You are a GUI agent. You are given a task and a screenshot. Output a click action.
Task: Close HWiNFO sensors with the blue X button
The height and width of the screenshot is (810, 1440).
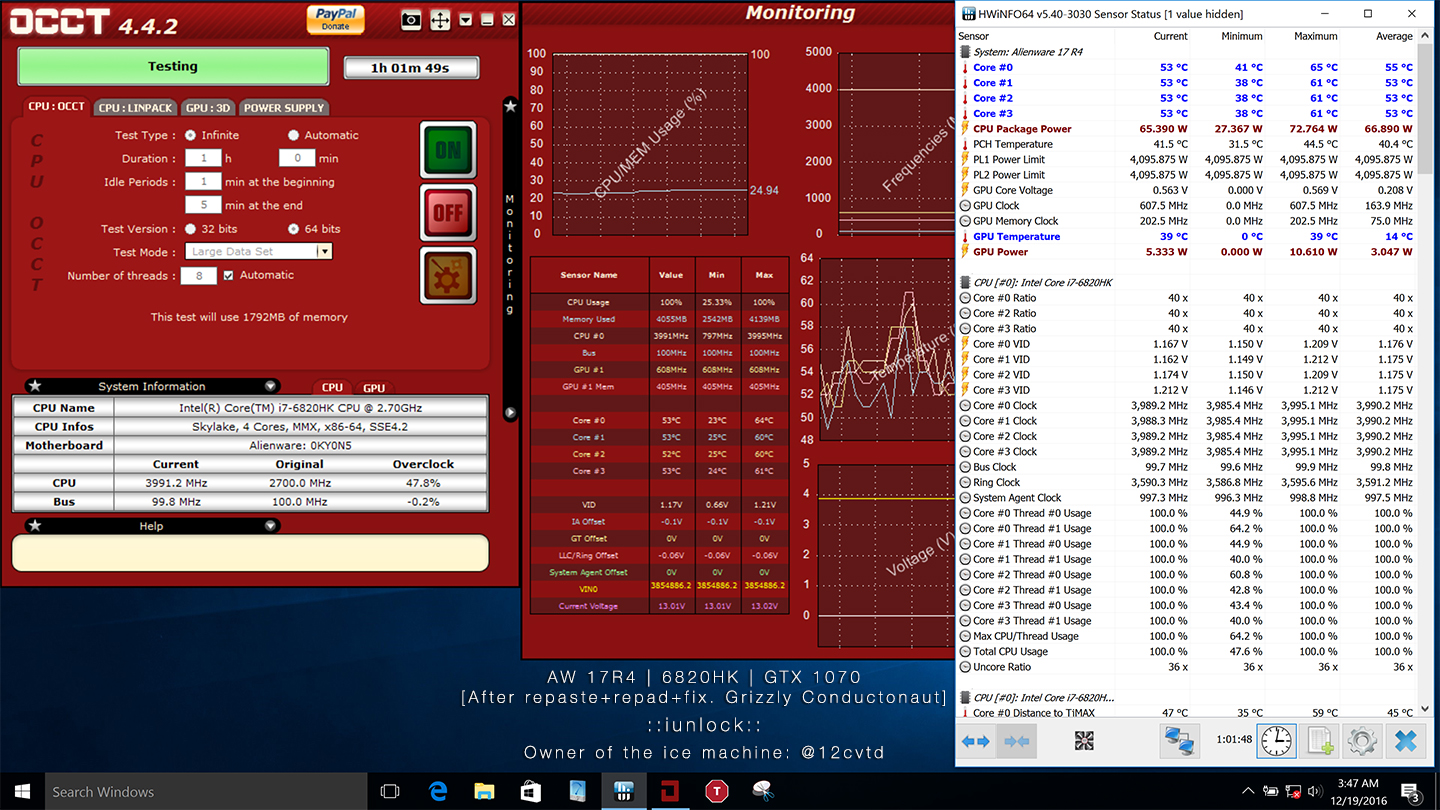click(x=1405, y=741)
